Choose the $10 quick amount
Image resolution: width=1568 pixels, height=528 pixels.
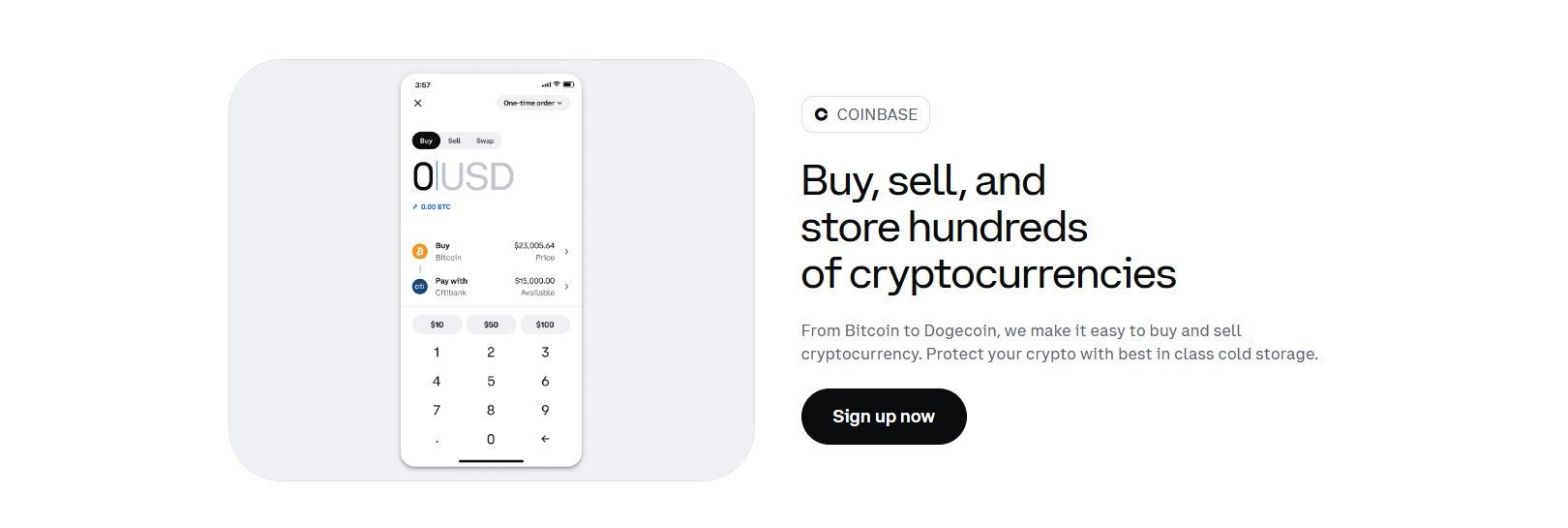(437, 325)
